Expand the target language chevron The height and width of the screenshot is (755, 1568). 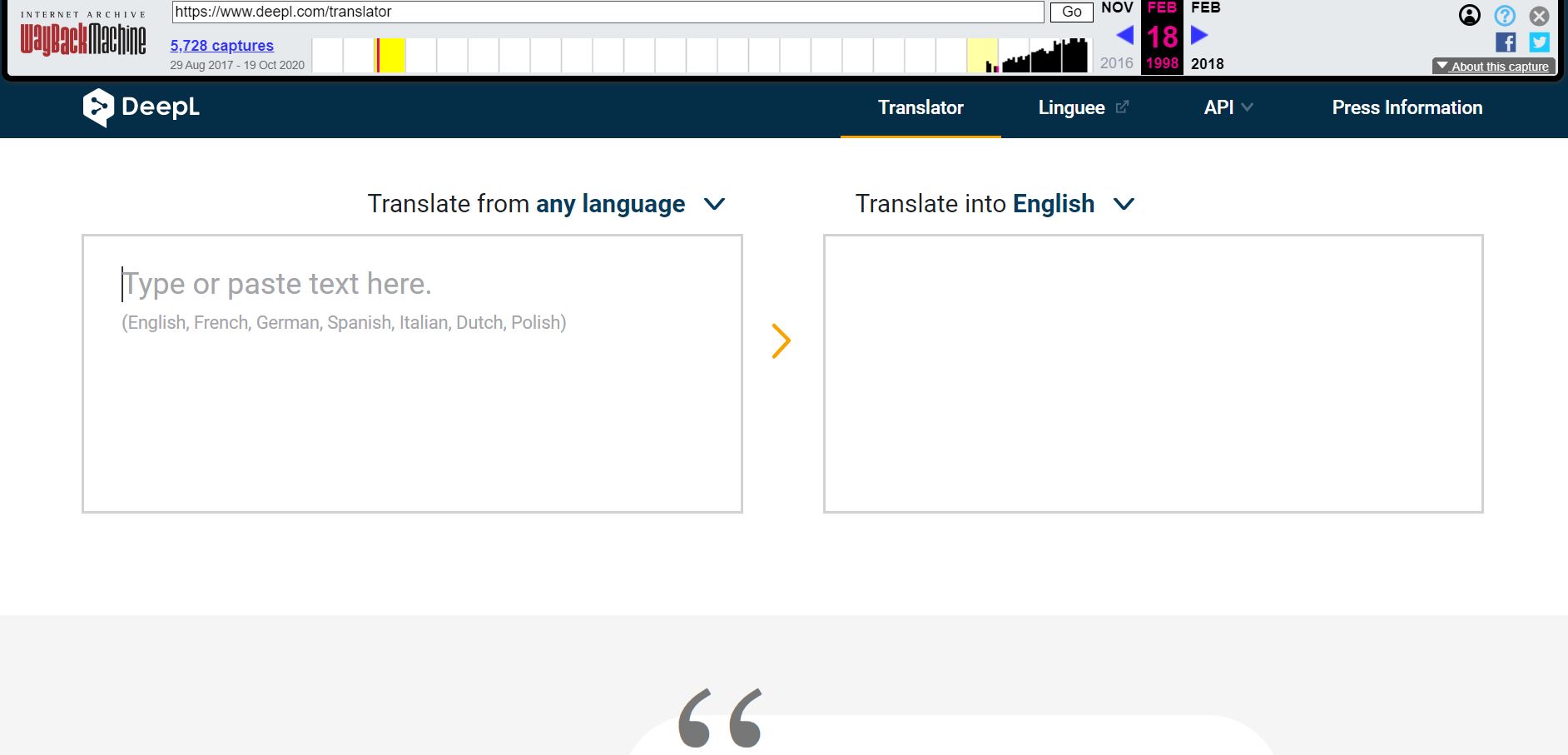pyautogui.click(x=1124, y=204)
